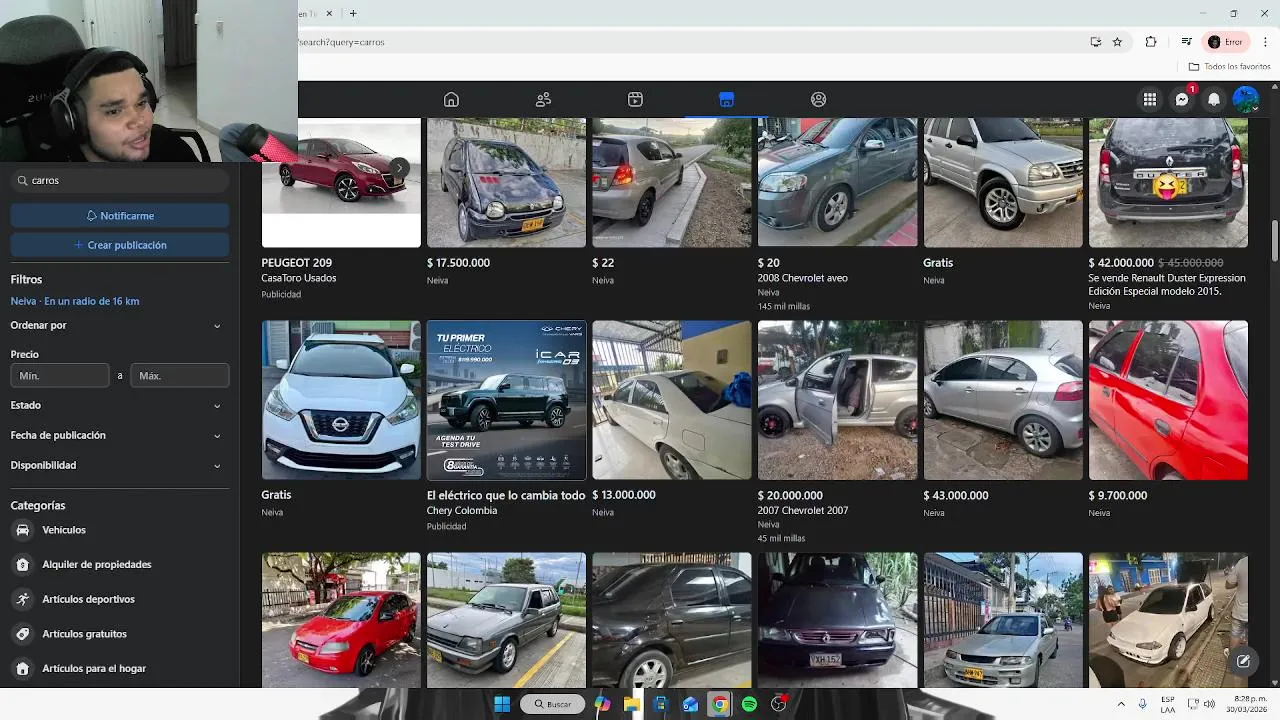Click the ESP LAA language indicator
This screenshot has height=720, width=1280.
coord(1168,704)
